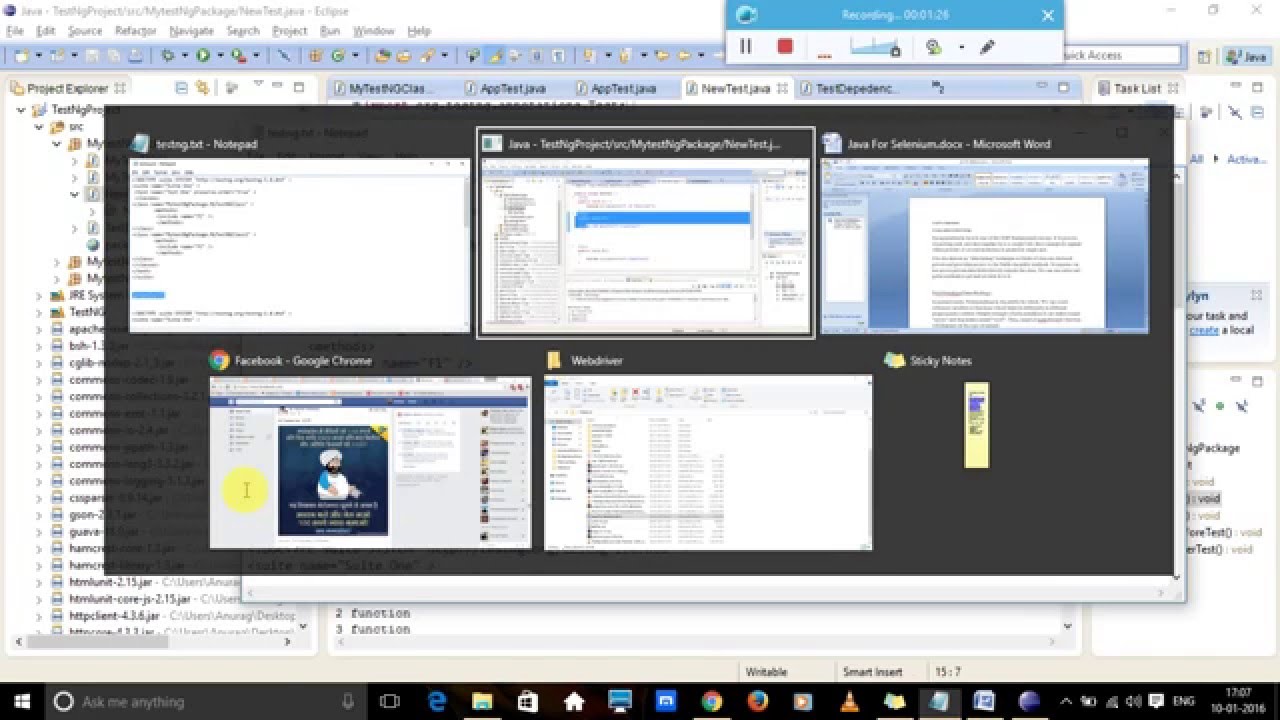Switch to Eclipse Java window thumbnail
Viewport: 1280px width, 720px height.
pyautogui.click(x=645, y=232)
